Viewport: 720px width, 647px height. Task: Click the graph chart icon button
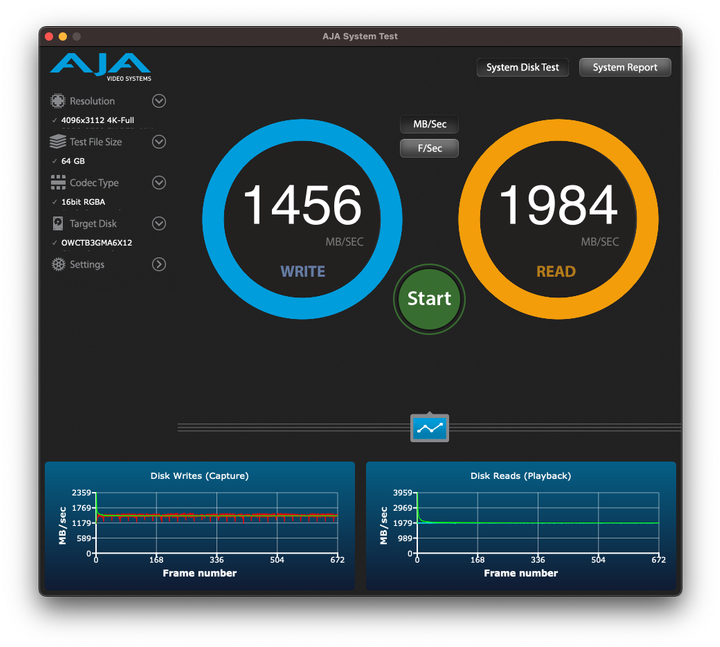tap(429, 428)
